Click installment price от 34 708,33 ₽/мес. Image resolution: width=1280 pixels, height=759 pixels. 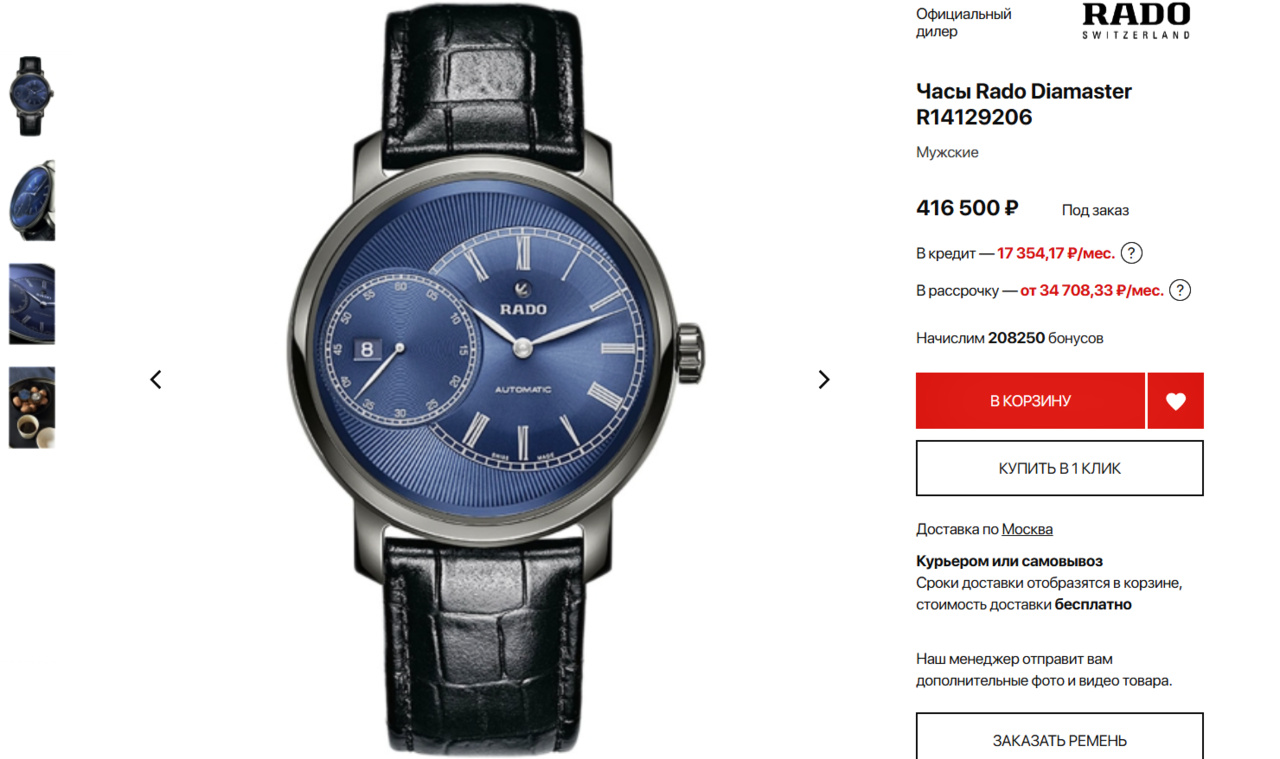[1092, 291]
